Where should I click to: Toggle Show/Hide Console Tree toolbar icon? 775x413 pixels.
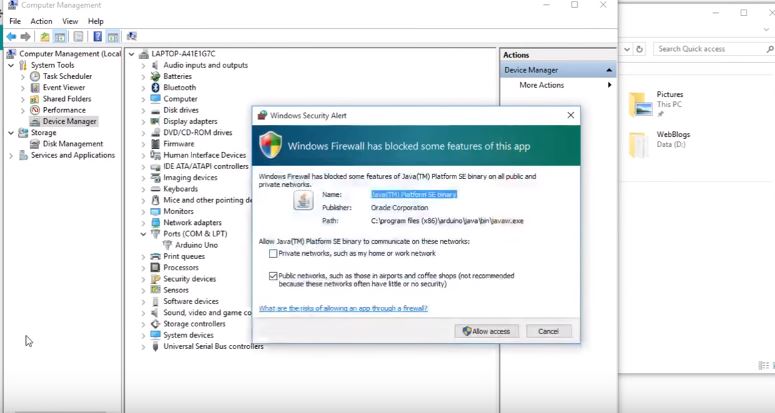[x=60, y=37]
